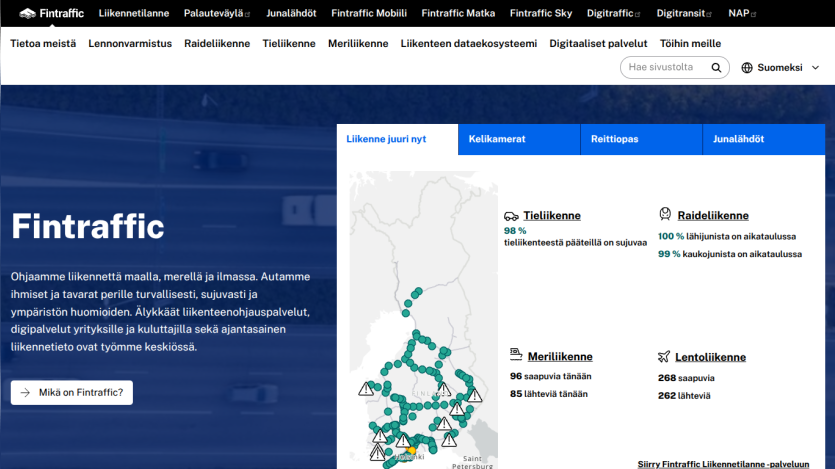Screen dimensions: 835x469
Task: Follow the Meriliikenne link in traffic panel
Action: coord(560,357)
